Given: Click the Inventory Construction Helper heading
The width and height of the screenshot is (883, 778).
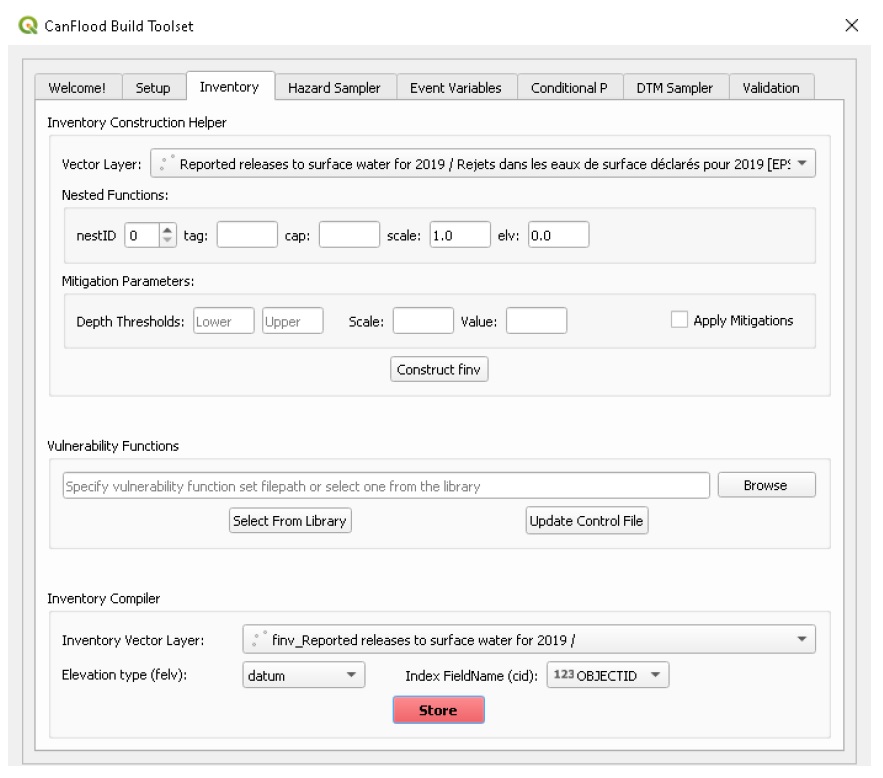Looking at the screenshot, I should point(137,123).
